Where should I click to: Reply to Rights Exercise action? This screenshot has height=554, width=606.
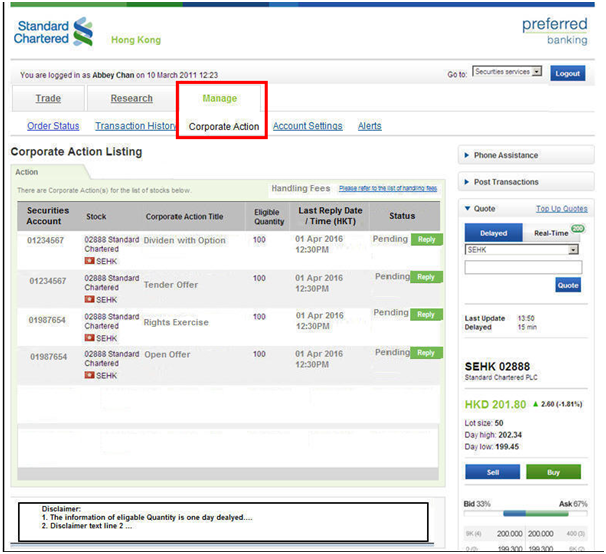click(426, 315)
